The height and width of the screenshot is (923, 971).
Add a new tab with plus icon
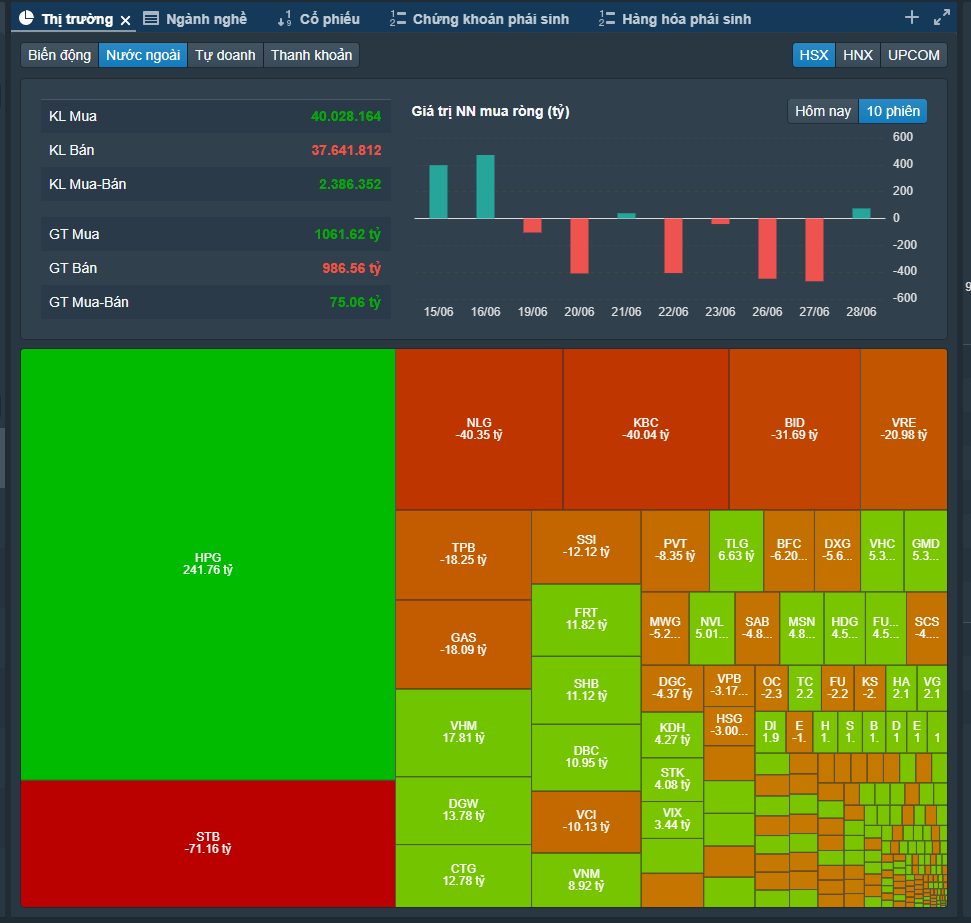[x=912, y=17]
